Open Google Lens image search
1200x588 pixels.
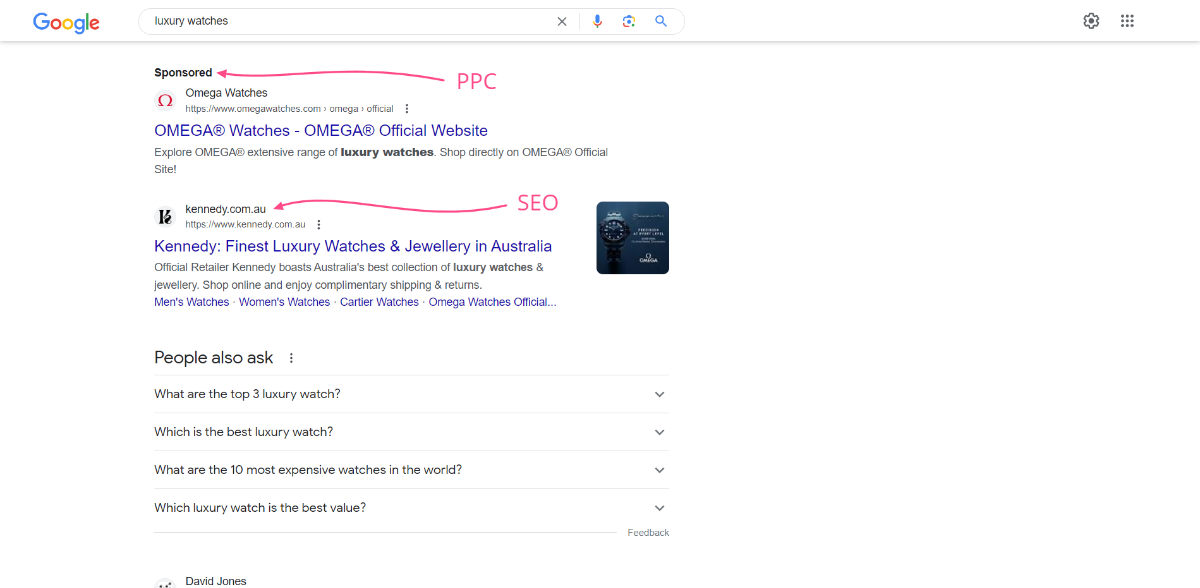[629, 21]
